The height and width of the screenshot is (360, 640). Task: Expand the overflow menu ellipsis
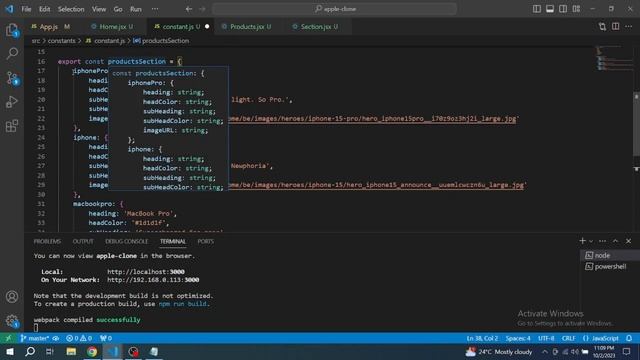tap(155, 9)
